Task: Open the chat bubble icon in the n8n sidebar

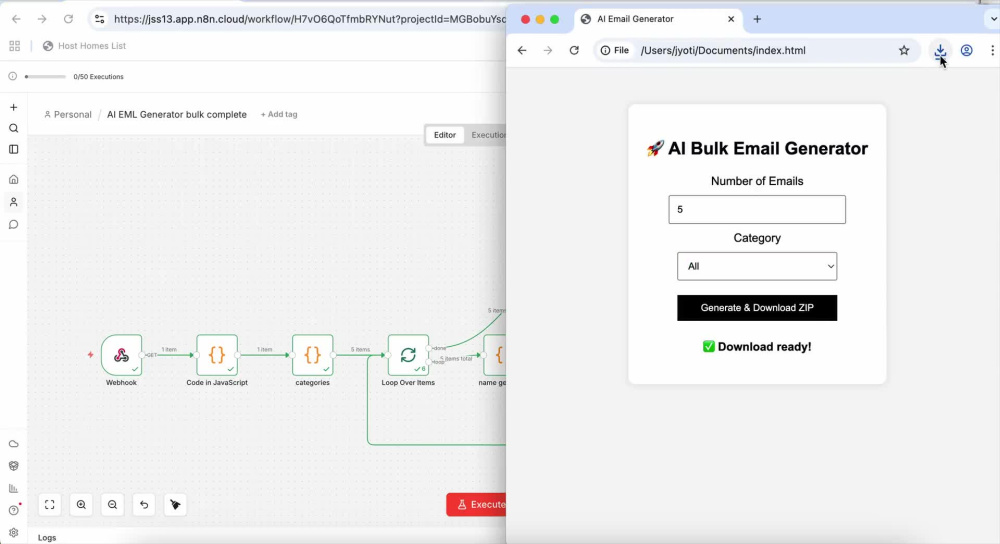Action: click(13, 224)
